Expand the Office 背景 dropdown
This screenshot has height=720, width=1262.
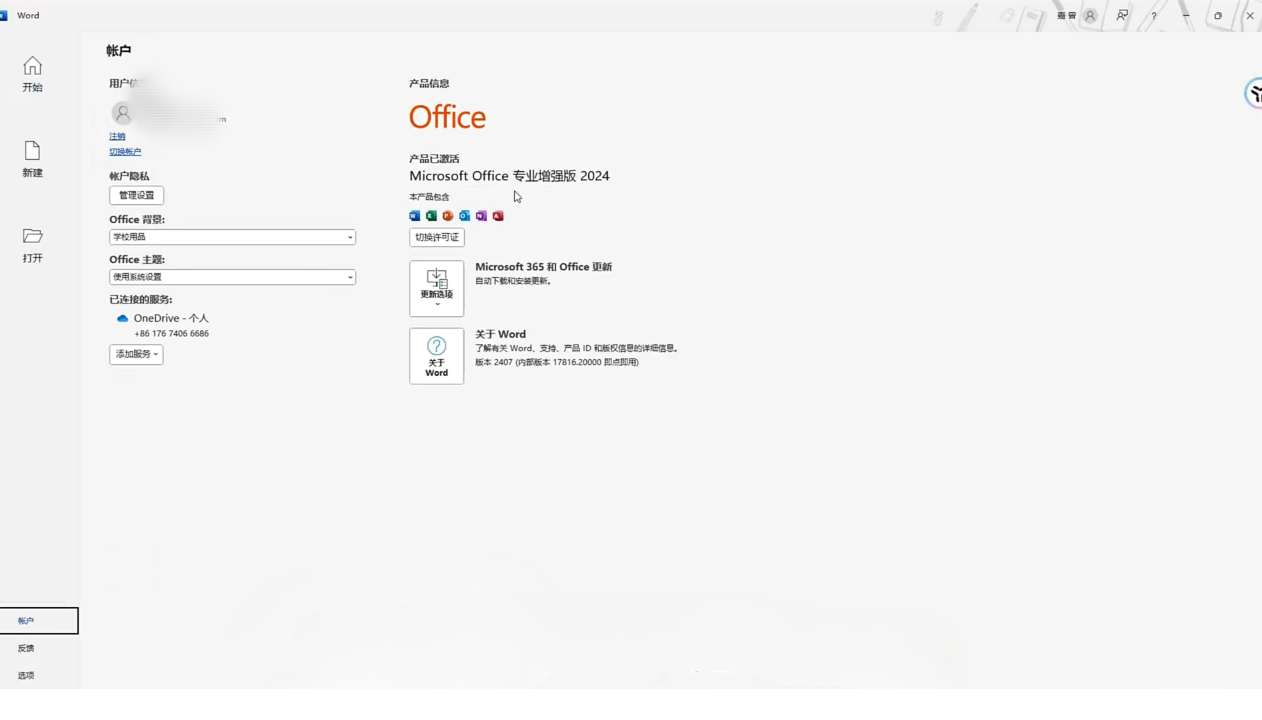click(232, 237)
